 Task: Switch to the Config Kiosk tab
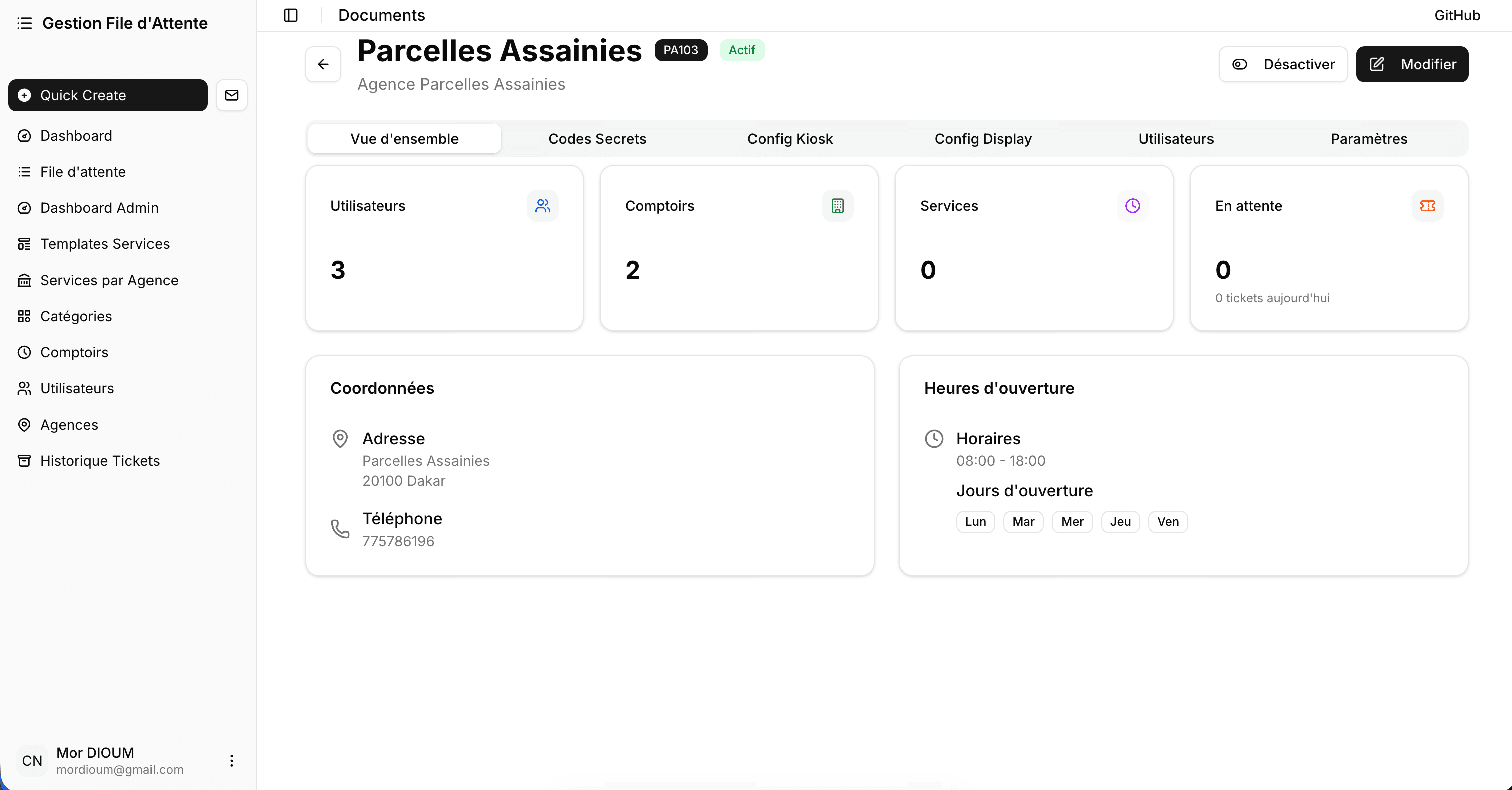790,139
